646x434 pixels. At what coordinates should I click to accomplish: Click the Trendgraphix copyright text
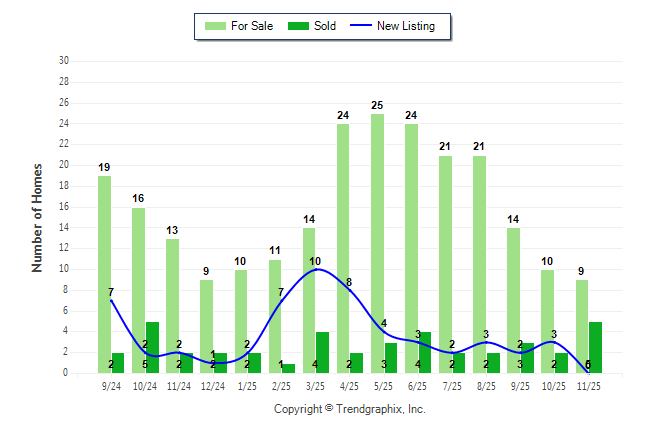[349, 409]
